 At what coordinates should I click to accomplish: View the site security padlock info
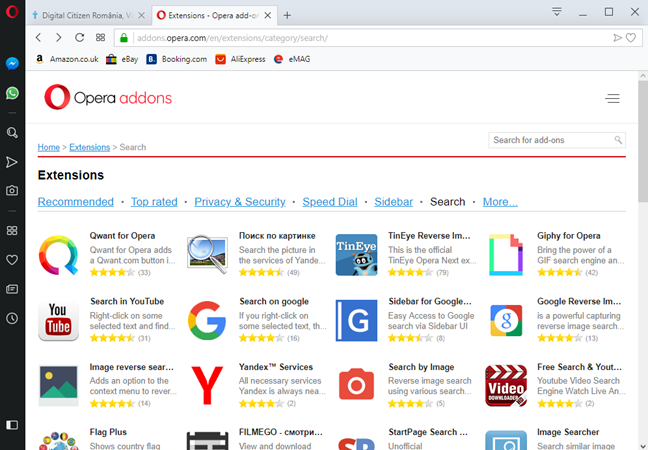124,38
